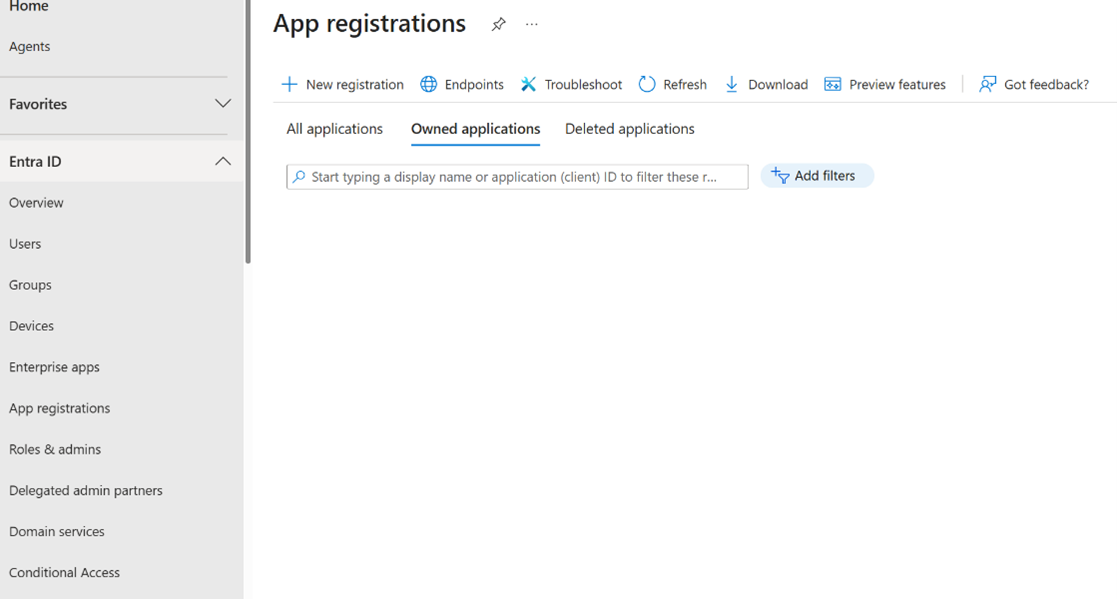The width and height of the screenshot is (1117, 599).
Task: Pin the App registrations page
Action: coord(498,24)
